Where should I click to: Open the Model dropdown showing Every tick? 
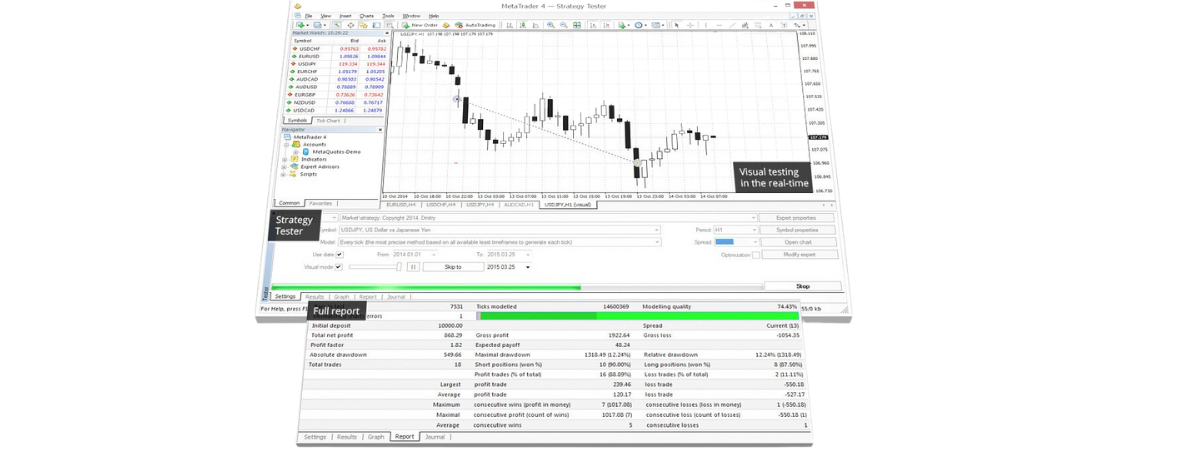(x=499, y=242)
